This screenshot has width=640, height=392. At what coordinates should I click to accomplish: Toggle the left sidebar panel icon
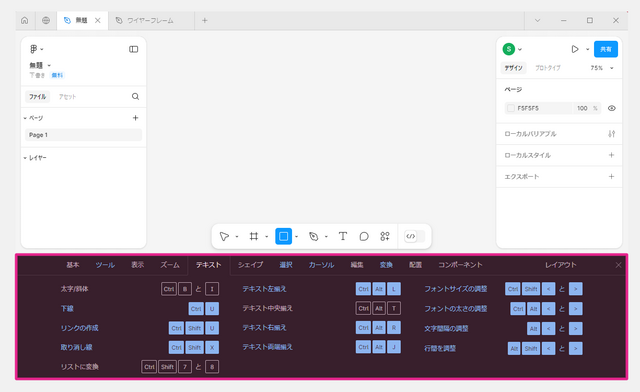133,49
